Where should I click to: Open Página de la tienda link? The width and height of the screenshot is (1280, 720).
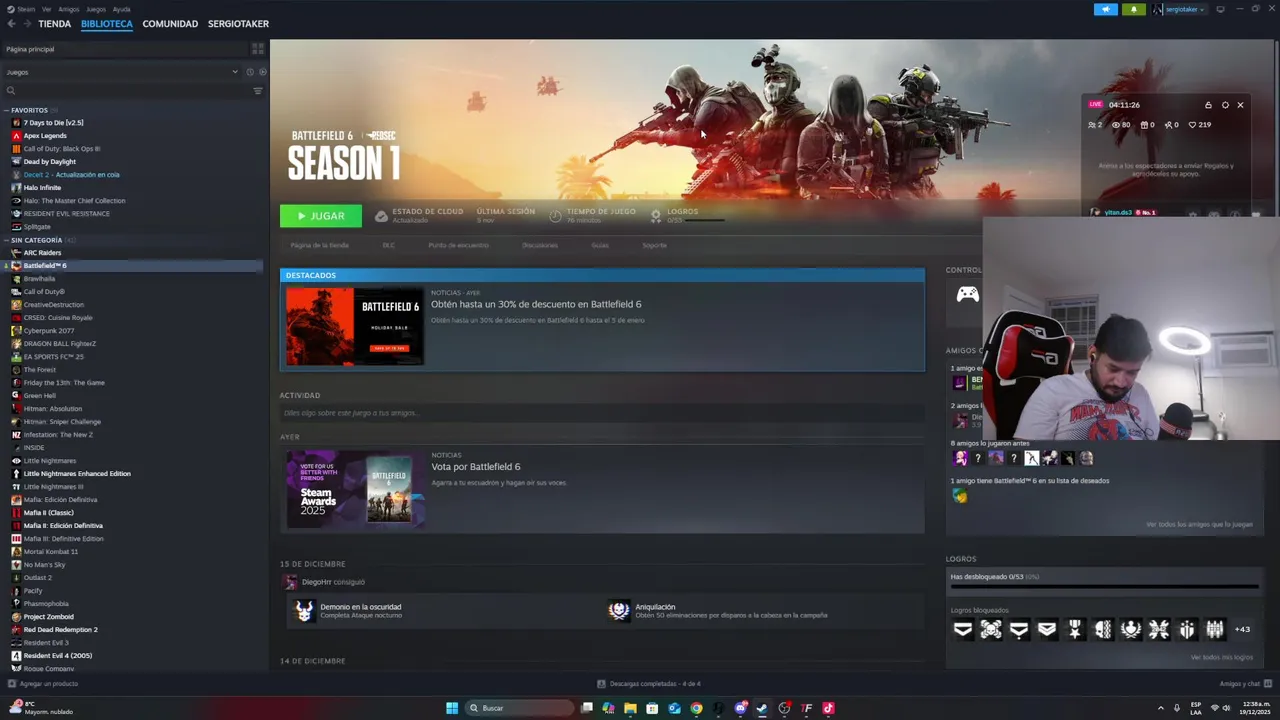pos(319,245)
